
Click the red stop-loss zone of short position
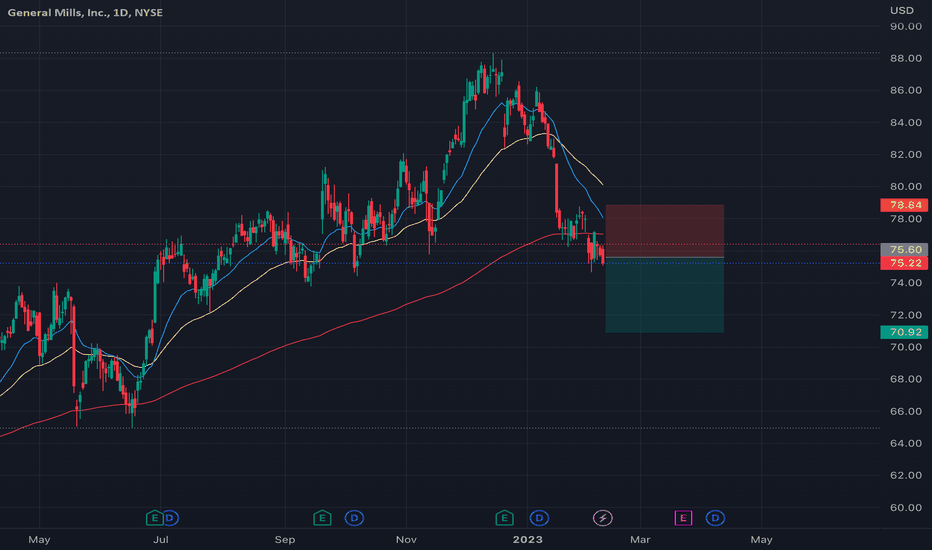[x=665, y=231]
